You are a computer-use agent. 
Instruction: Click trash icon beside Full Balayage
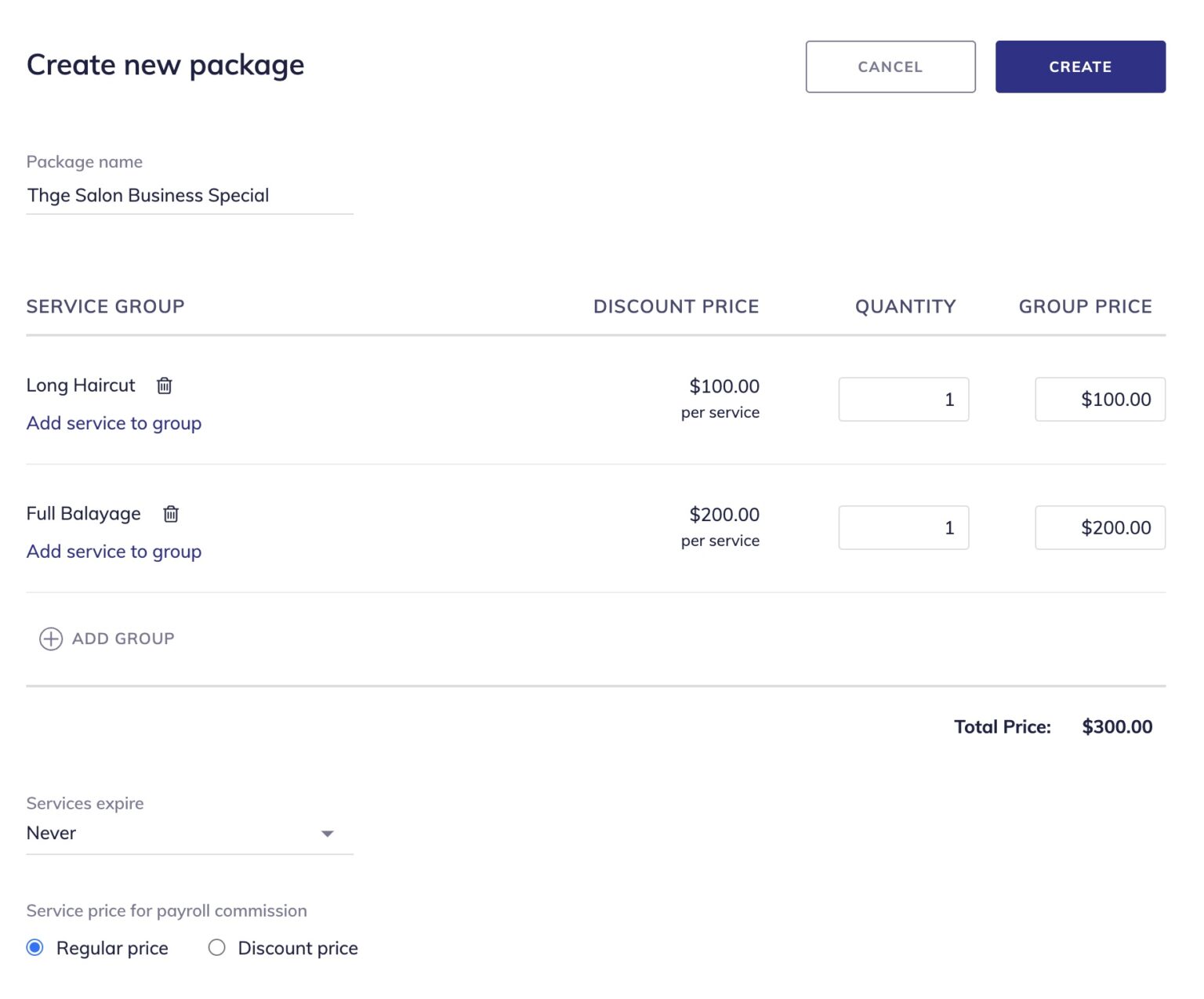pos(171,514)
